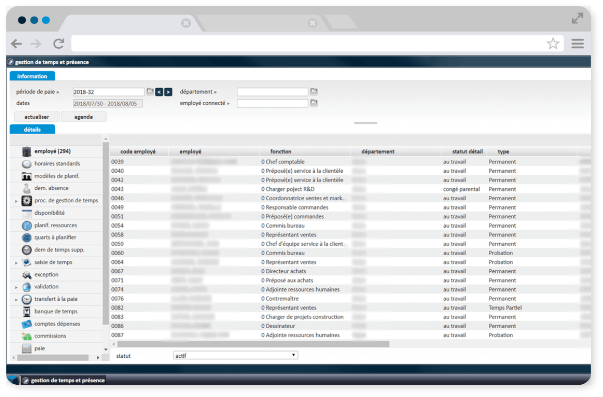The image size is (603, 397).
Task: Bookmark the page with the star icon
Action: pyautogui.click(x=553, y=43)
